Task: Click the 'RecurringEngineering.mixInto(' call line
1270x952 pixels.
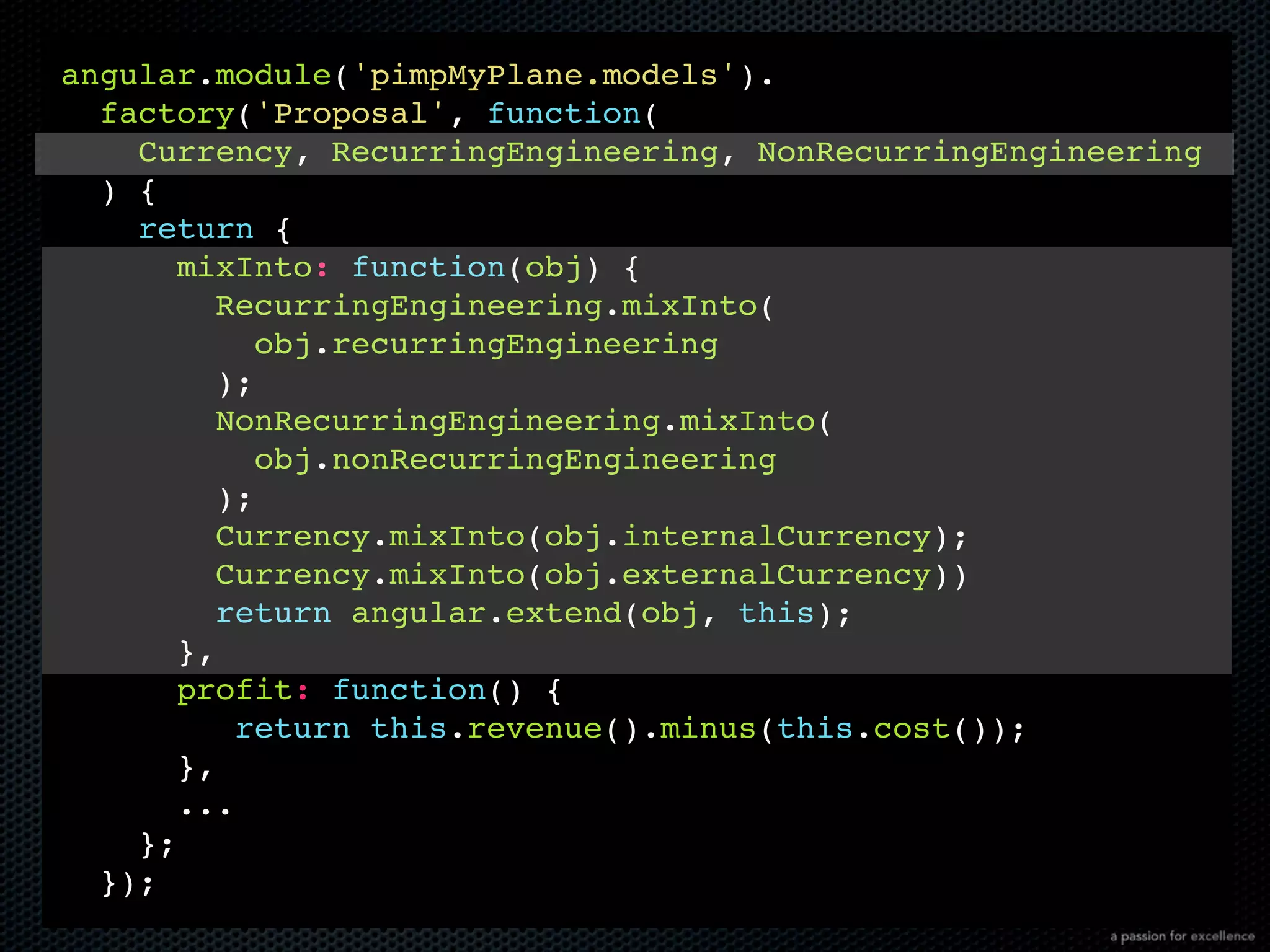Action: pos(494,307)
